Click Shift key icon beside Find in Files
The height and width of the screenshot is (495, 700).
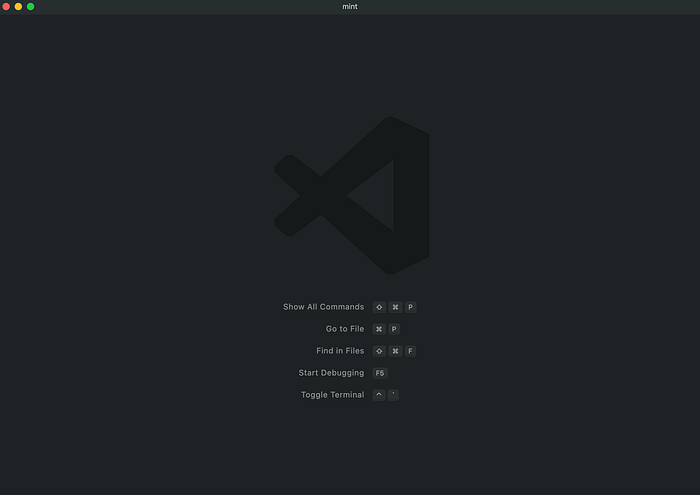[x=379, y=351]
